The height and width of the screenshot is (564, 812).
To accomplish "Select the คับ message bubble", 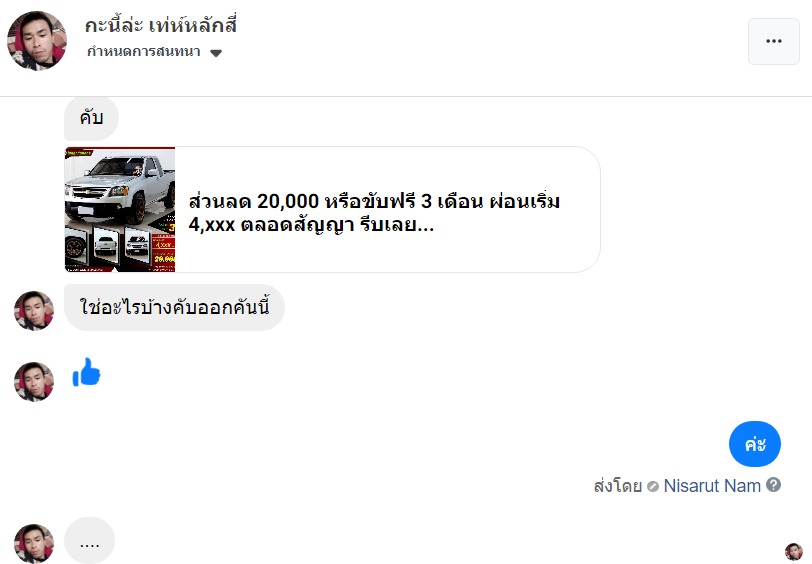I will (91, 118).
